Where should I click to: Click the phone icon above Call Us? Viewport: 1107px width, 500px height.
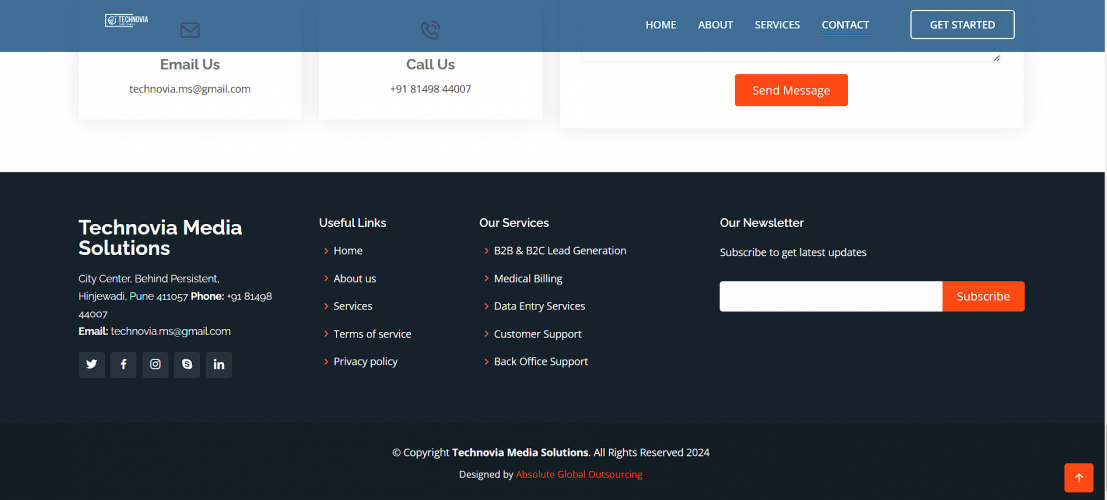click(x=430, y=30)
